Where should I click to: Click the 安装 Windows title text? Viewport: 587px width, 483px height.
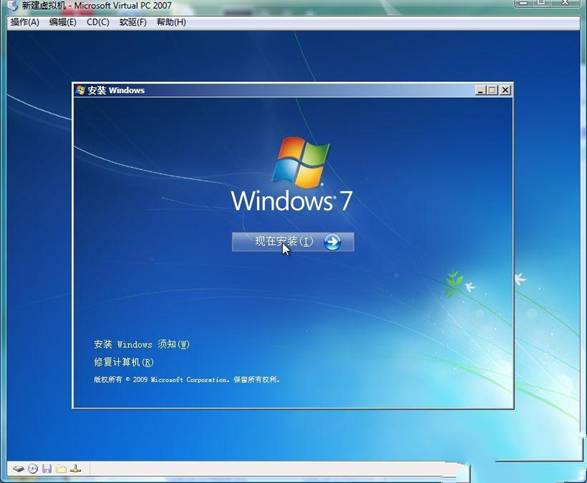pos(116,90)
